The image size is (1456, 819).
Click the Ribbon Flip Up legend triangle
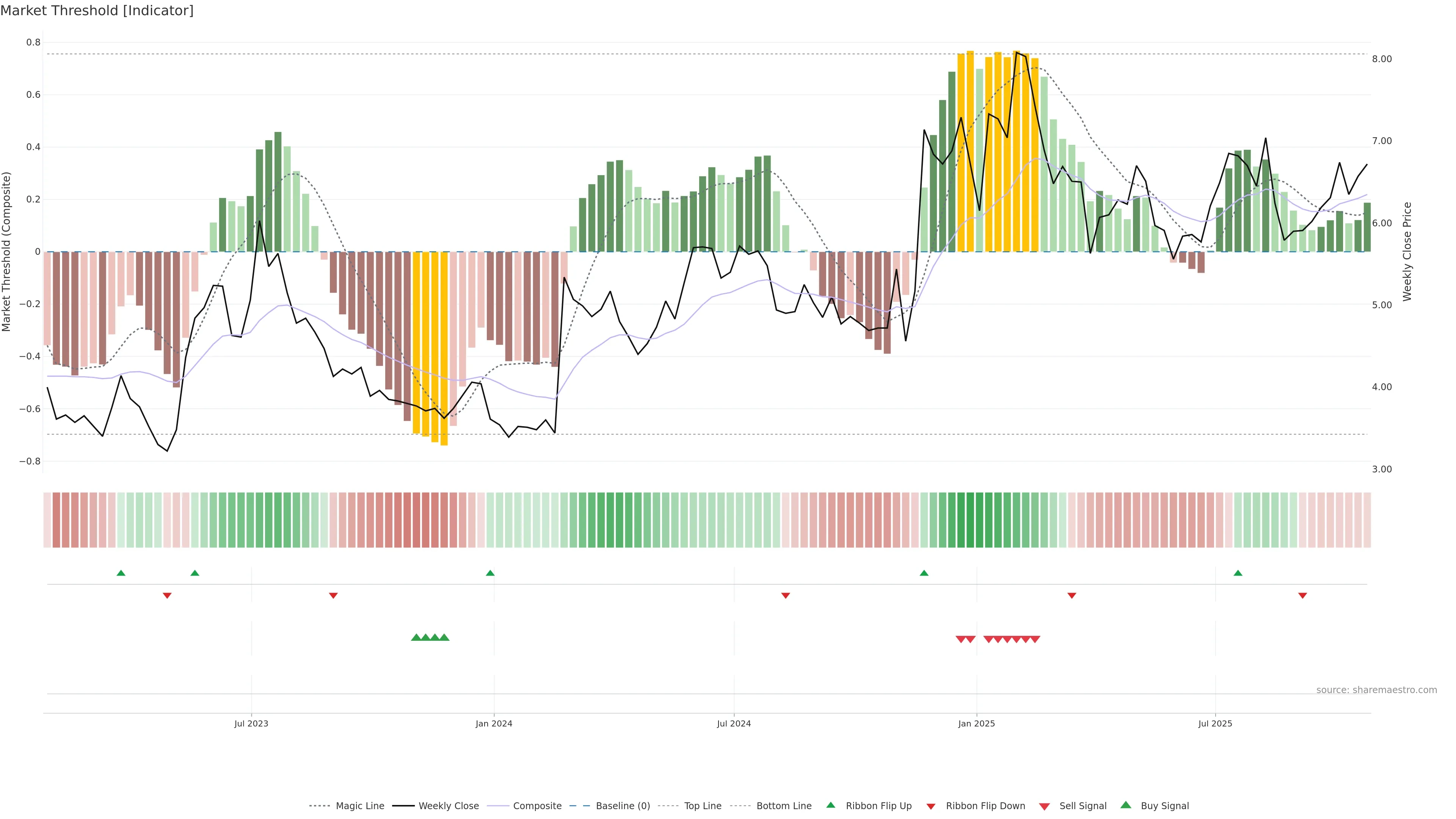tap(830, 805)
